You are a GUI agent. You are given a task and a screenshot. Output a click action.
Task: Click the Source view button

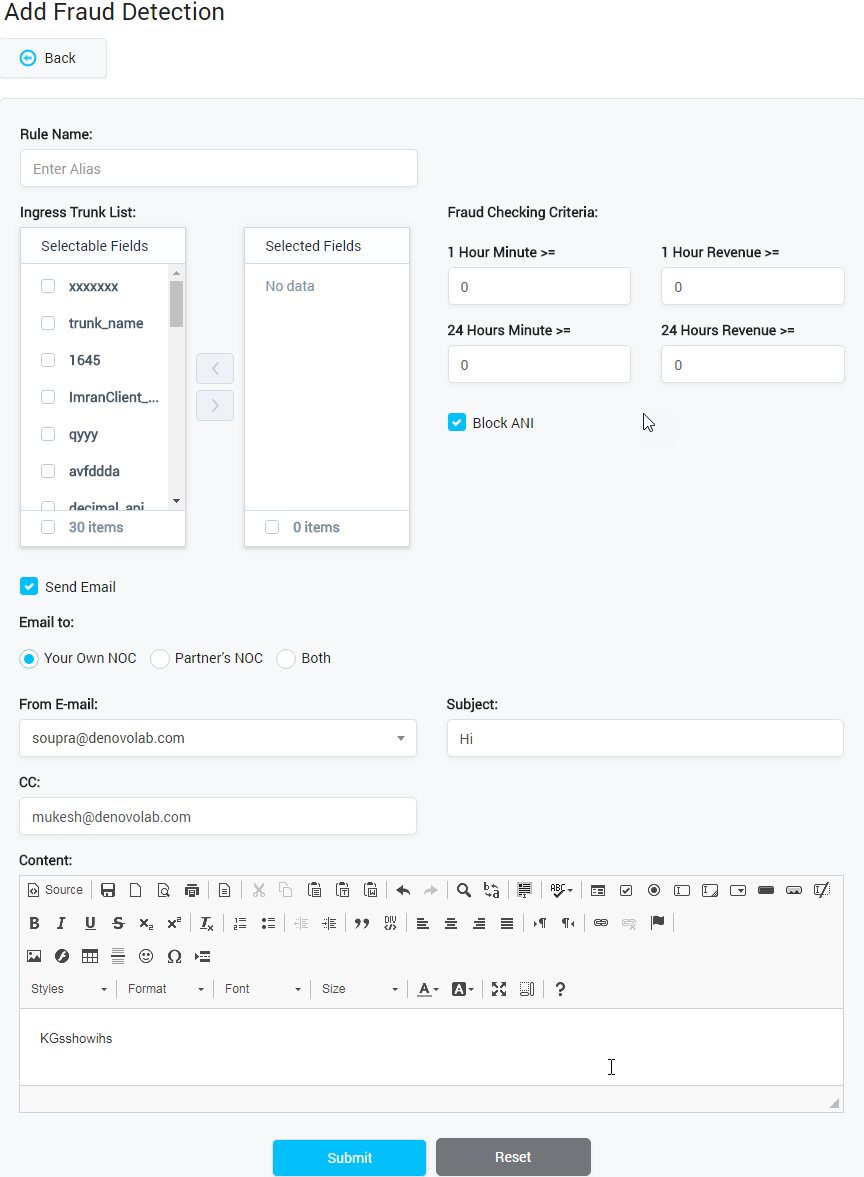tap(56, 890)
